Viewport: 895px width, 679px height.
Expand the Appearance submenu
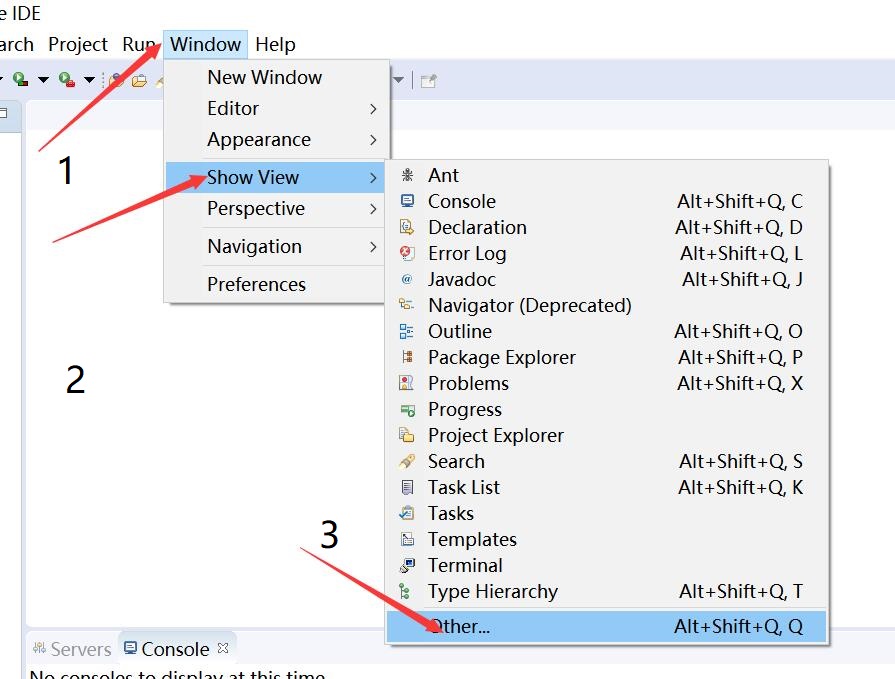click(276, 140)
